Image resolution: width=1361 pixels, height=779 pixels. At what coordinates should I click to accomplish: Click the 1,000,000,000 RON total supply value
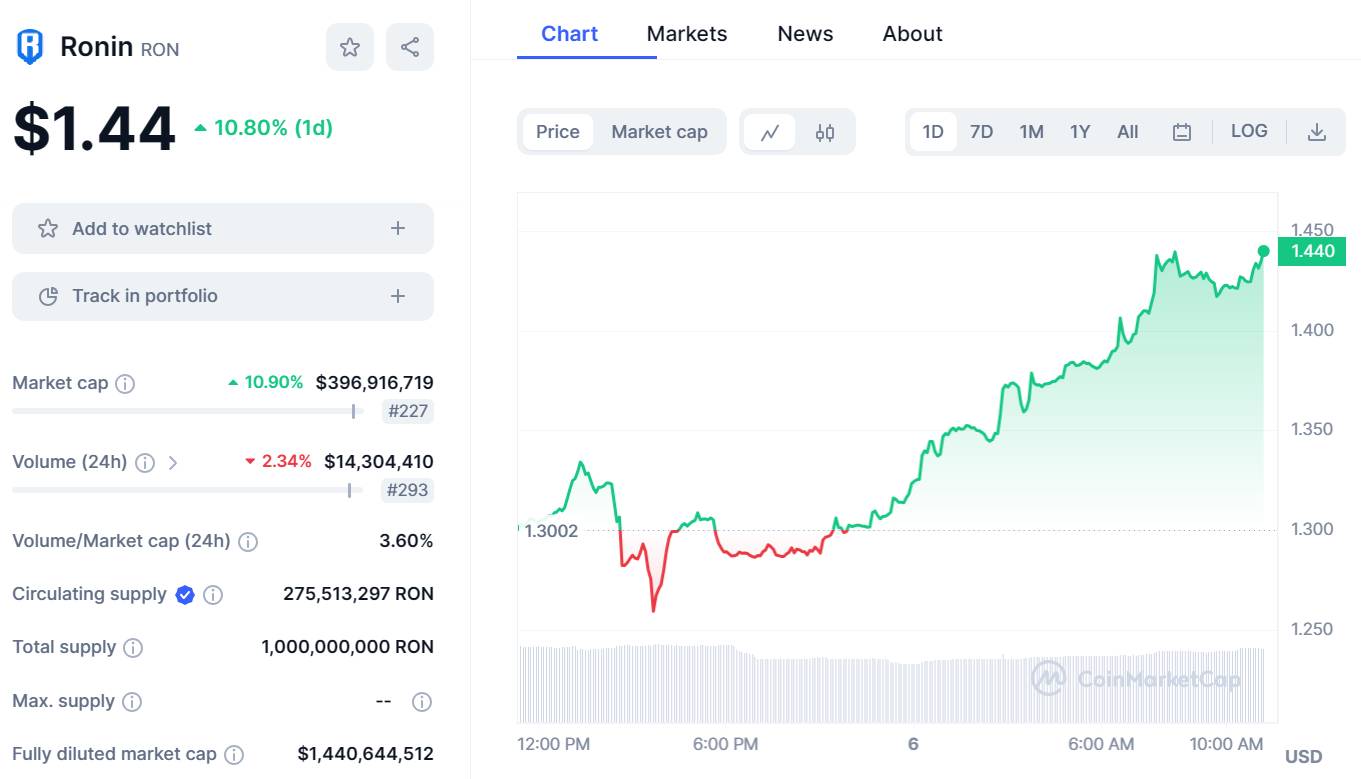(x=347, y=646)
